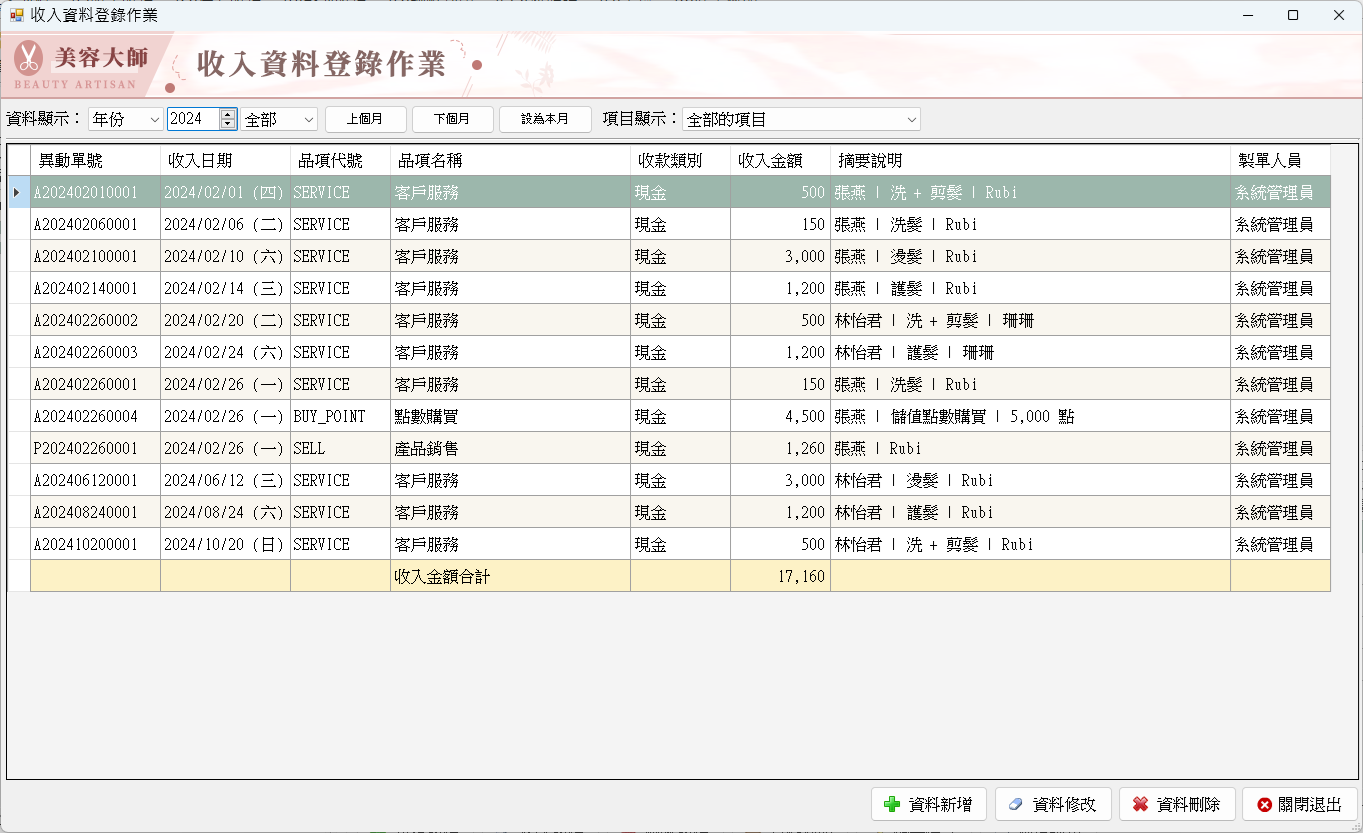
Task: Click the 1,260 income amount cell
Action: point(780,448)
